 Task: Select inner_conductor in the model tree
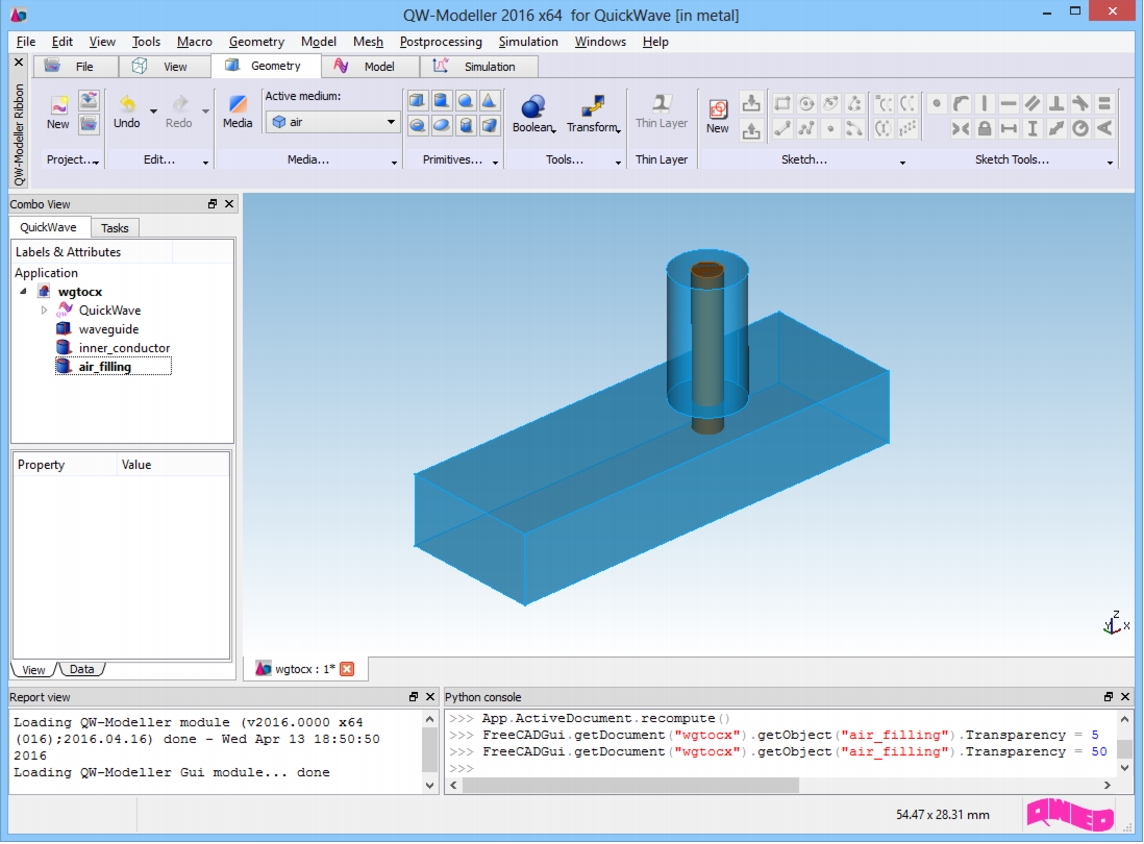pyautogui.click(x=124, y=348)
